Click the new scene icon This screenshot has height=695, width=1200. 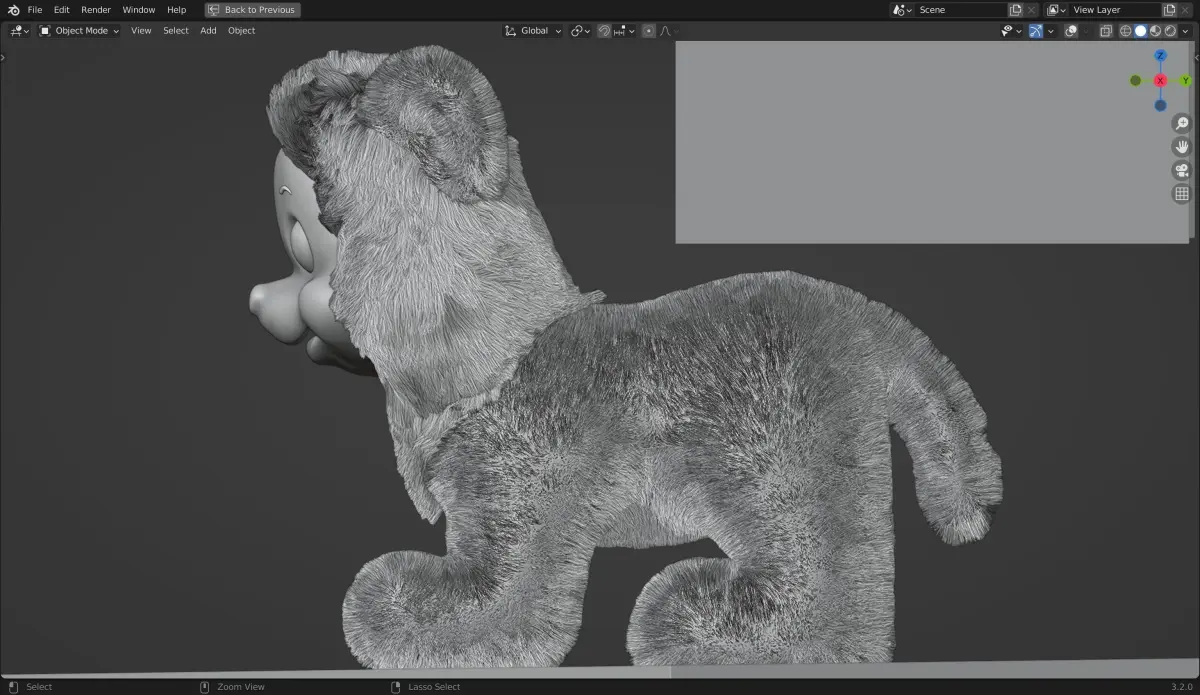click(x=1015, y=10)
